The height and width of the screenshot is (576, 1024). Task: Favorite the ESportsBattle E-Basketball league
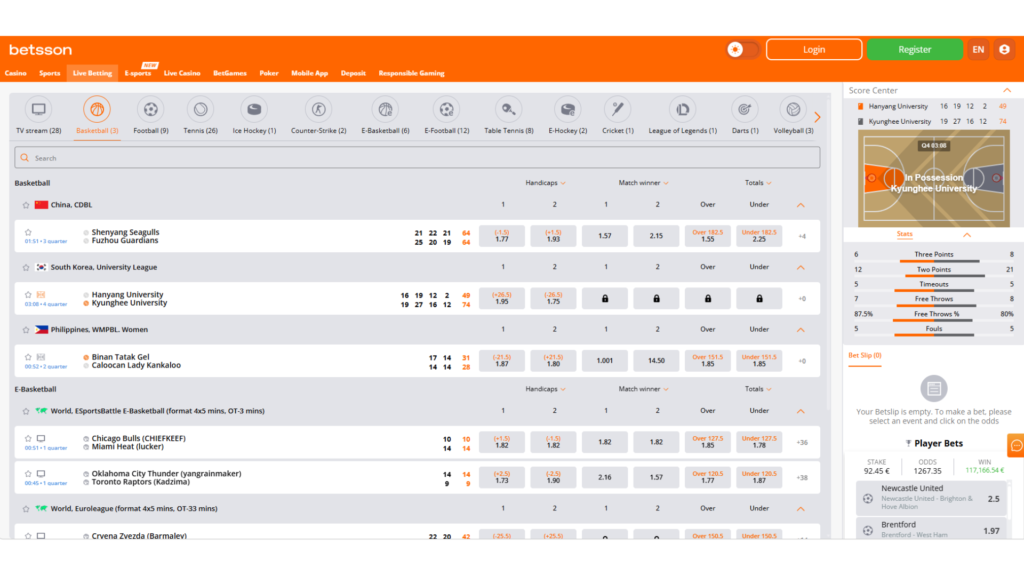26,411
